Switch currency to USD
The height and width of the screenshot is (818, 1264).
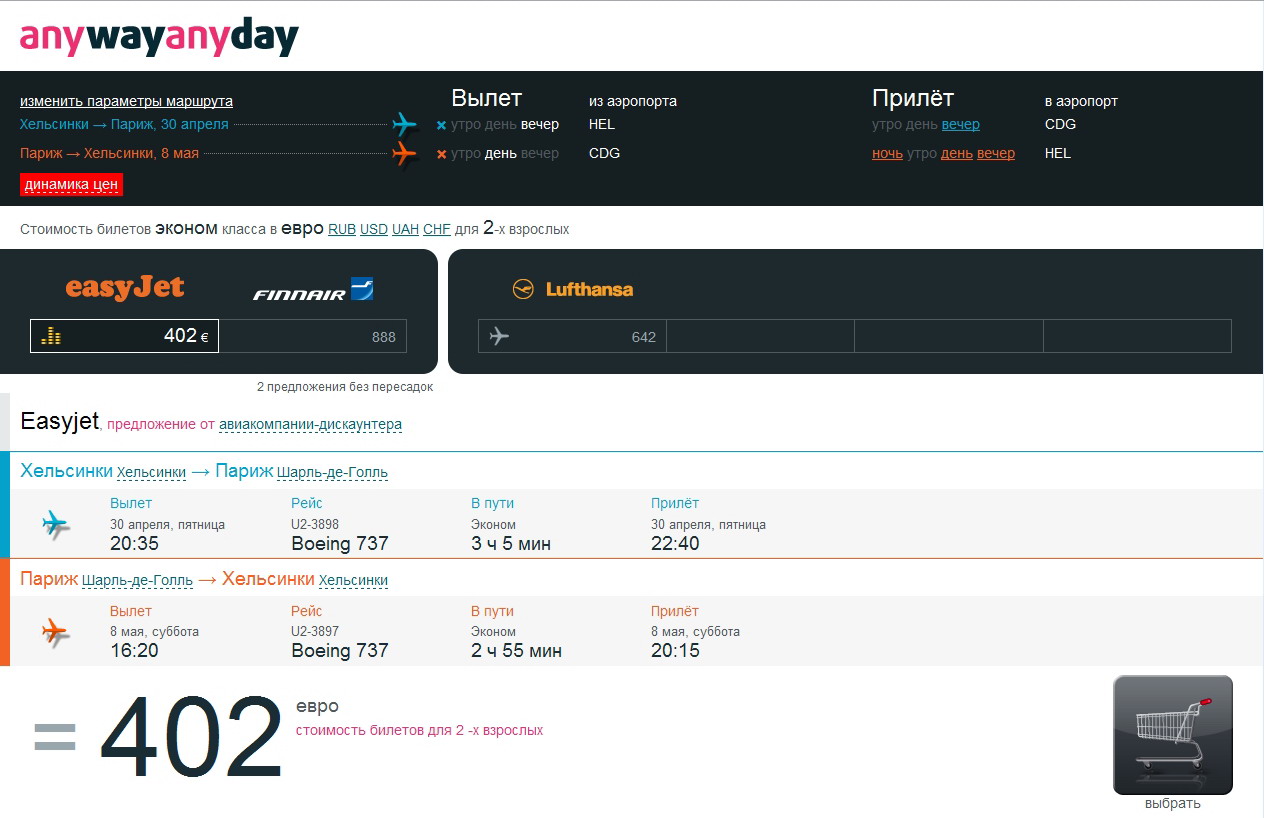pos(374,230)
